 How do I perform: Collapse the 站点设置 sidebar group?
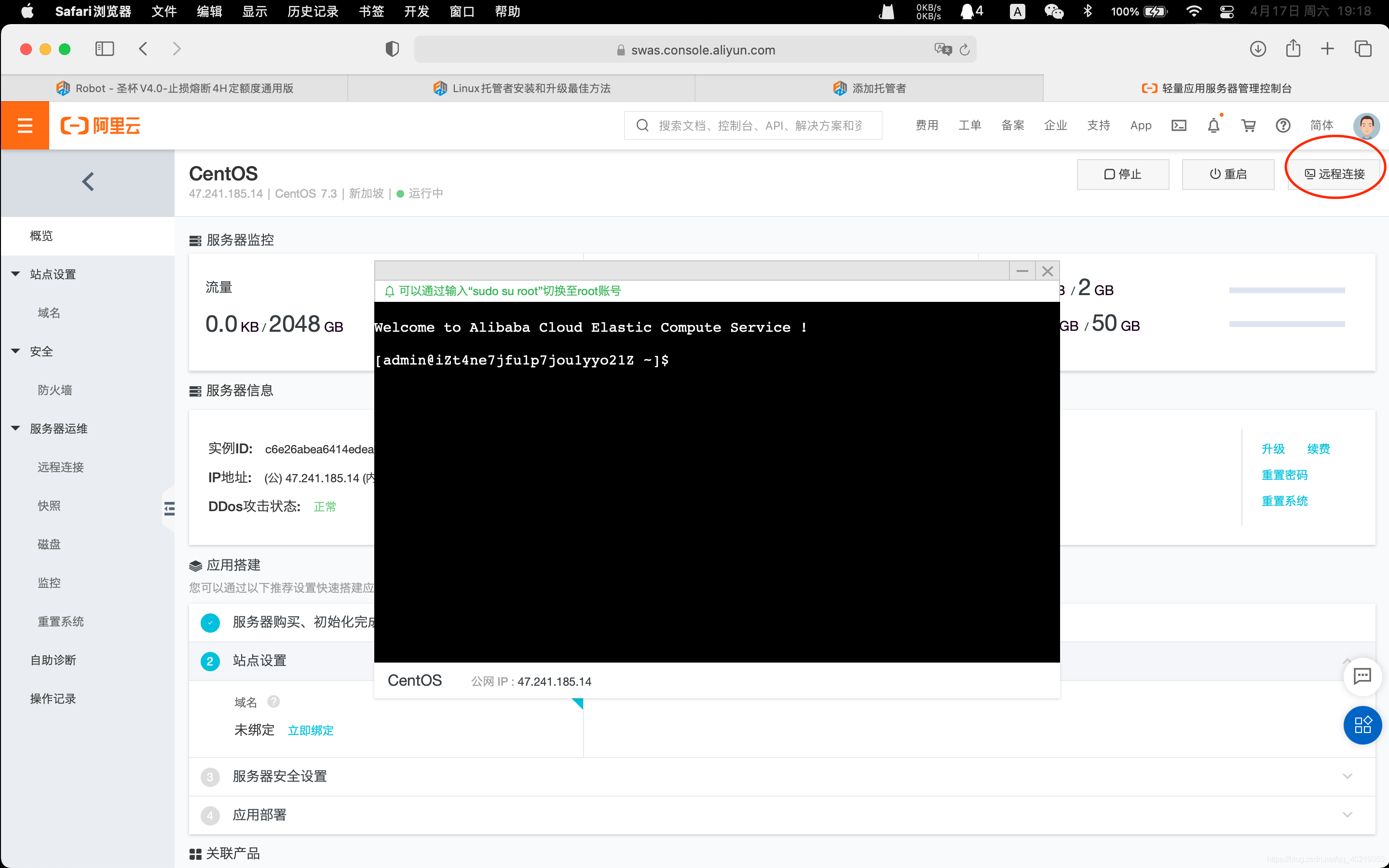pyautogui.click(x=15, y=274)
